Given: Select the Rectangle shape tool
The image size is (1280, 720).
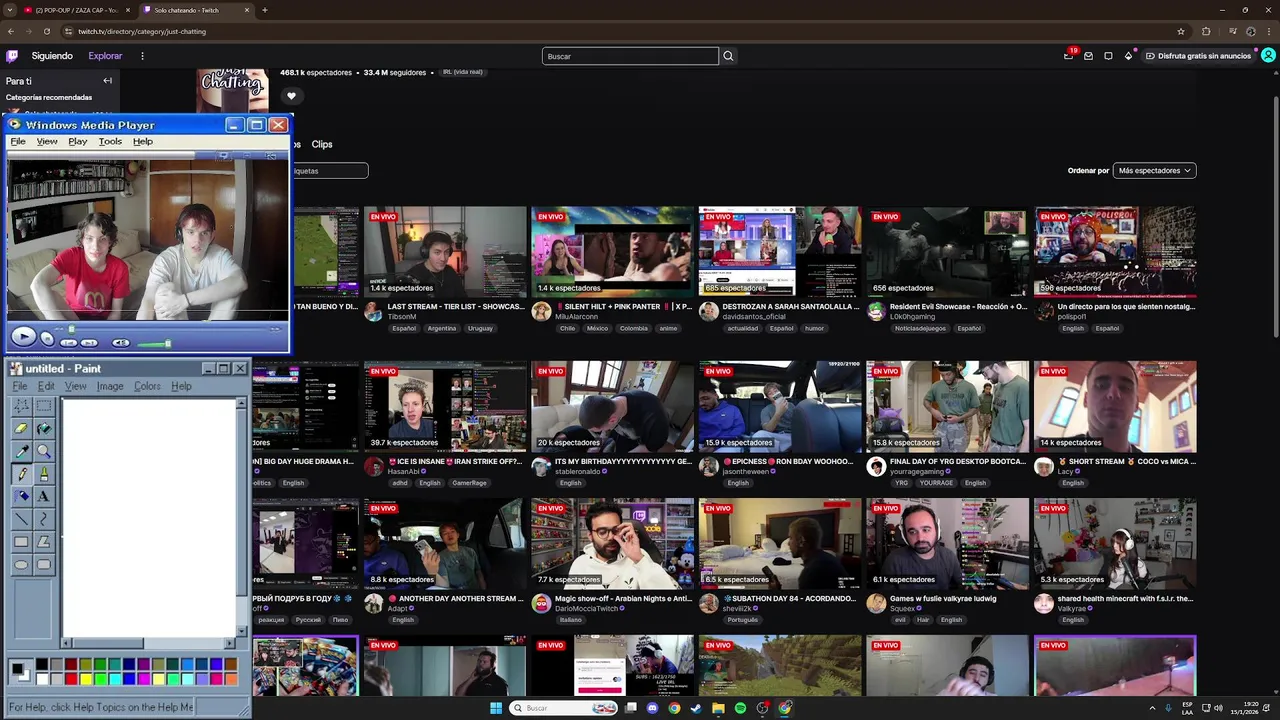Looking at the screenshot, I should 21,542.
